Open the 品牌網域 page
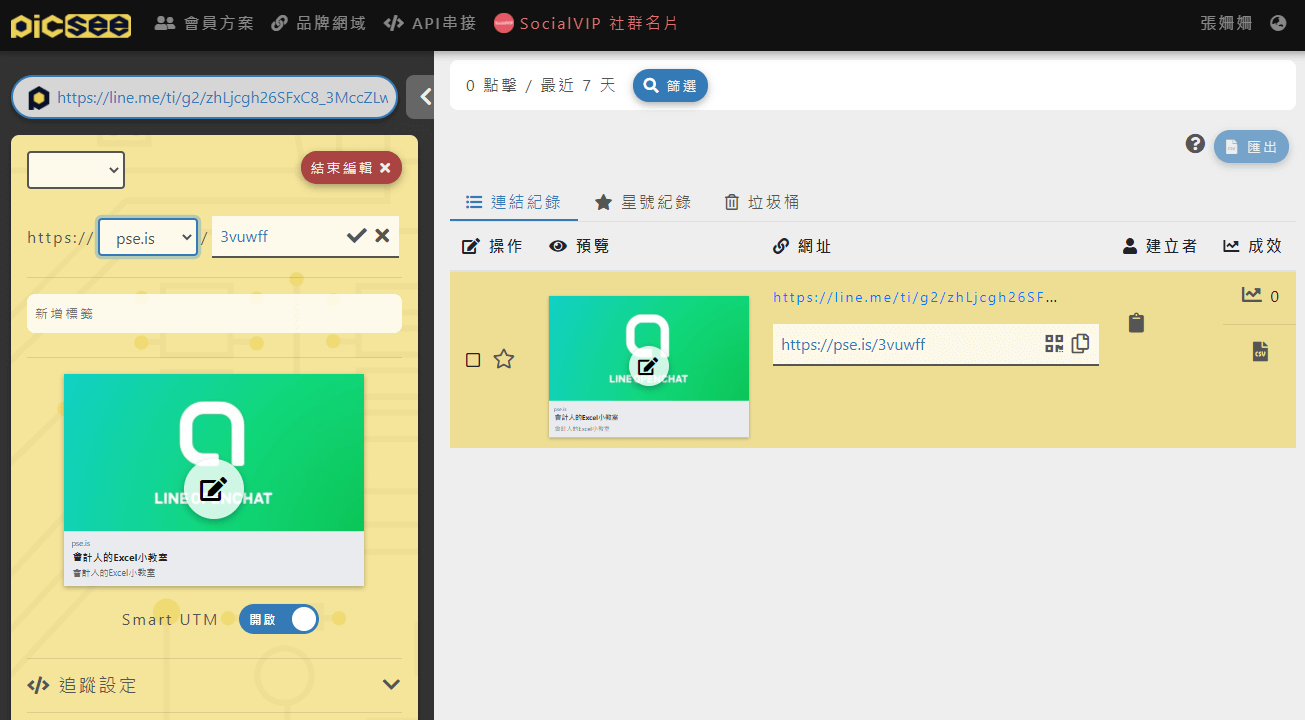Viewport: 1305px width, 720px height. tap(318, 23)
